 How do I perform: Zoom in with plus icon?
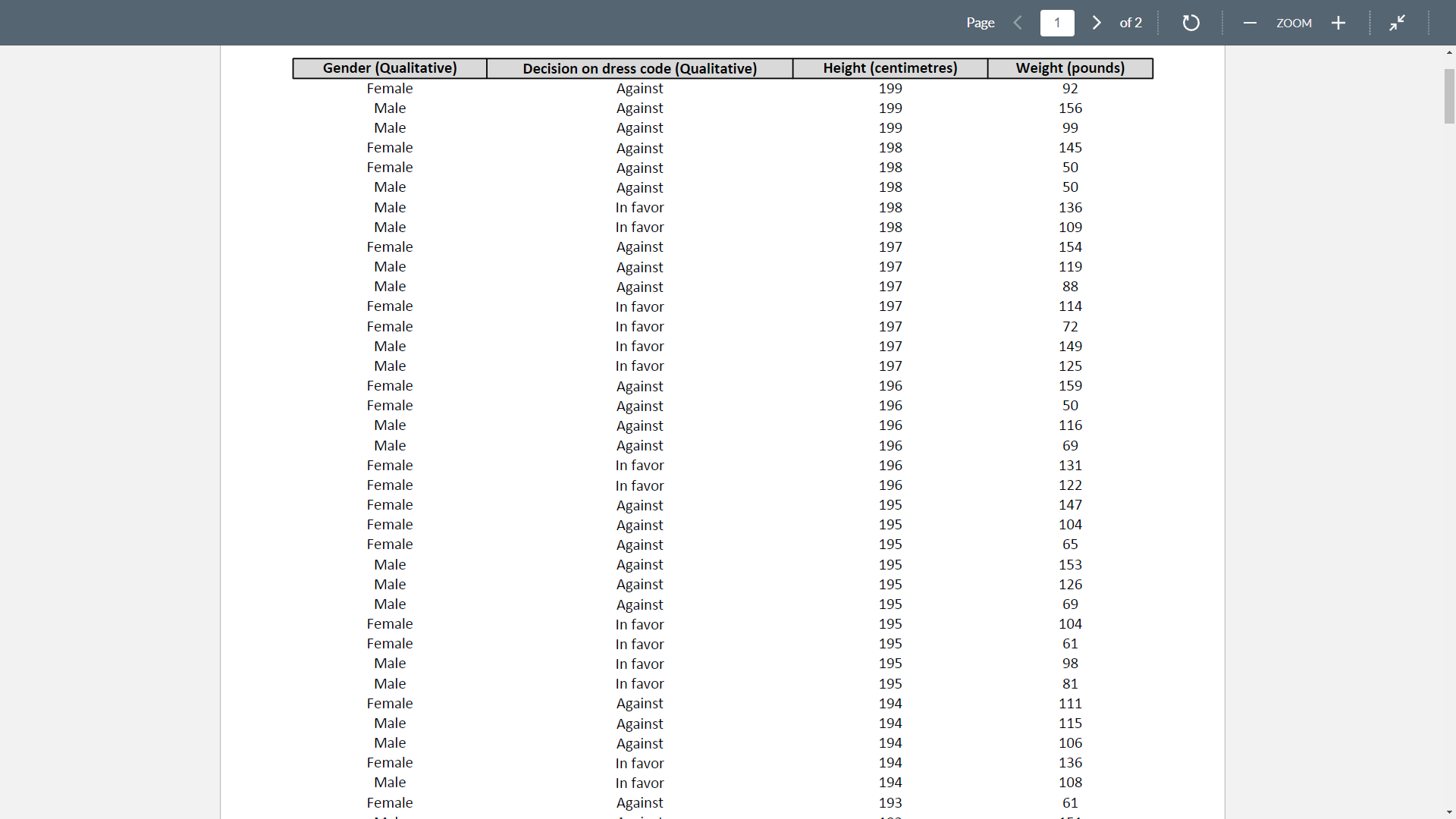1338,23
